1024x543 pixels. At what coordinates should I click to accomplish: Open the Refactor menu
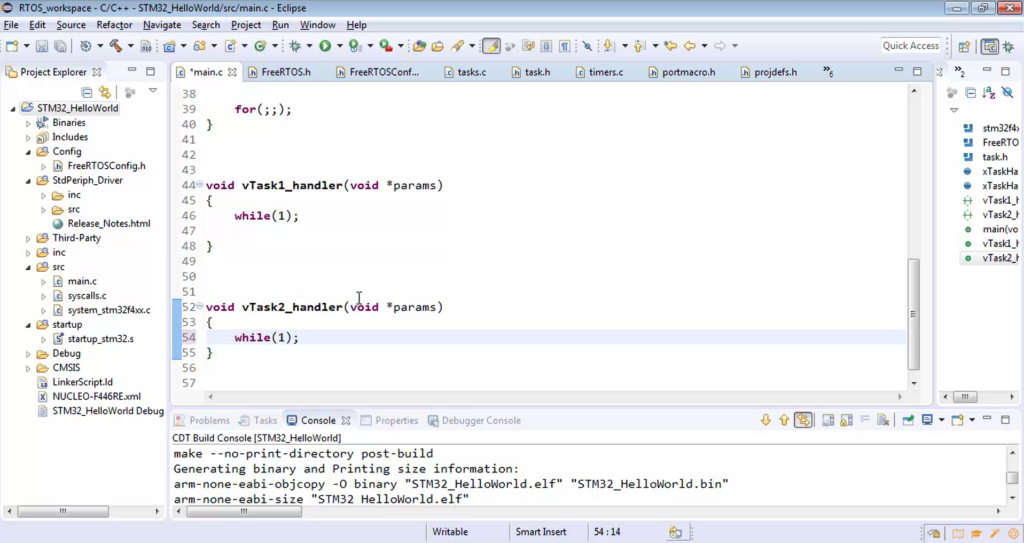[114, 24]
